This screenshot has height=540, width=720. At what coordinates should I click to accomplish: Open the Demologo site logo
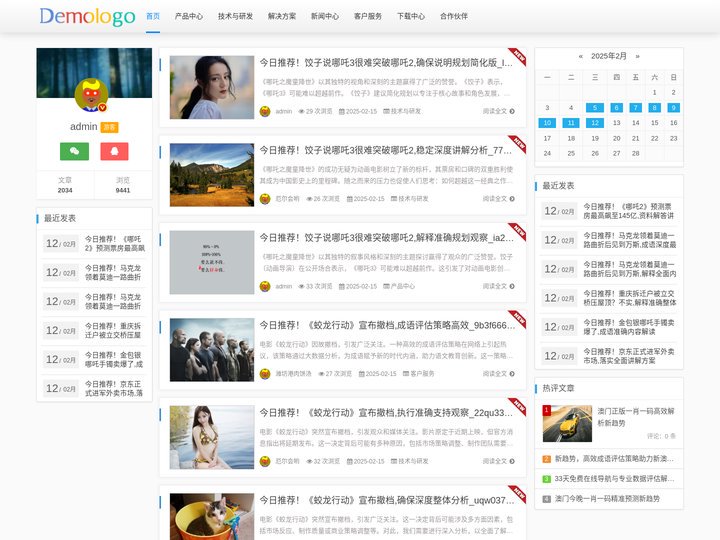[x=87, y=17]
